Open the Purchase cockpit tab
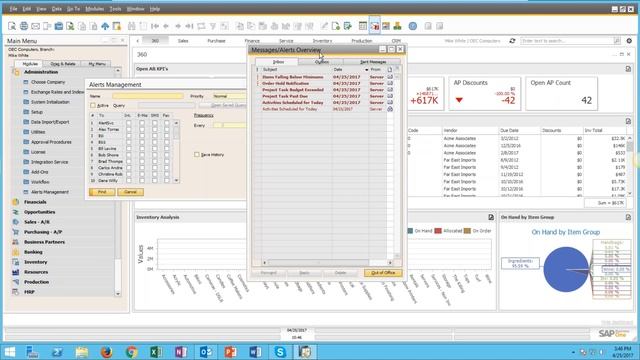This screenshot has width=640, height=360. coord(216,41)
